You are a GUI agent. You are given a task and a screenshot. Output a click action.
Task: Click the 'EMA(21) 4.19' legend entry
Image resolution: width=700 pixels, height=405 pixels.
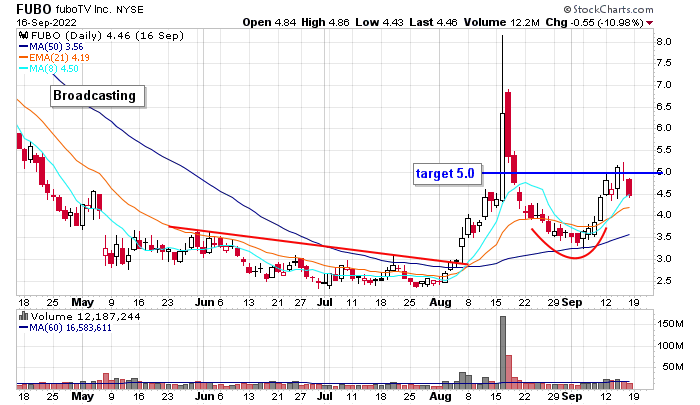54,58
